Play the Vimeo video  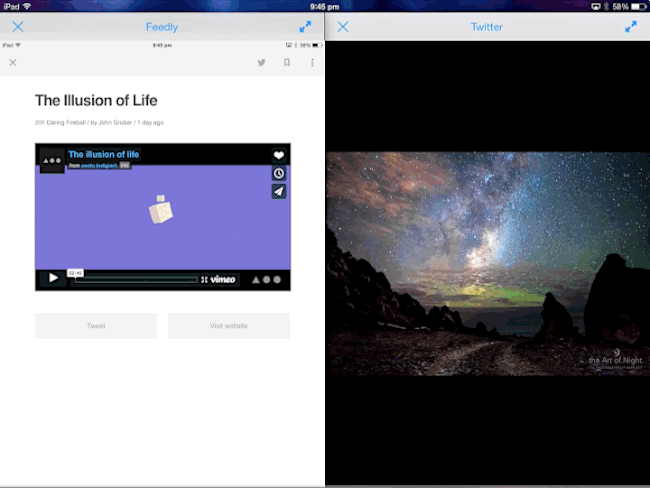(x=52, y=278)
